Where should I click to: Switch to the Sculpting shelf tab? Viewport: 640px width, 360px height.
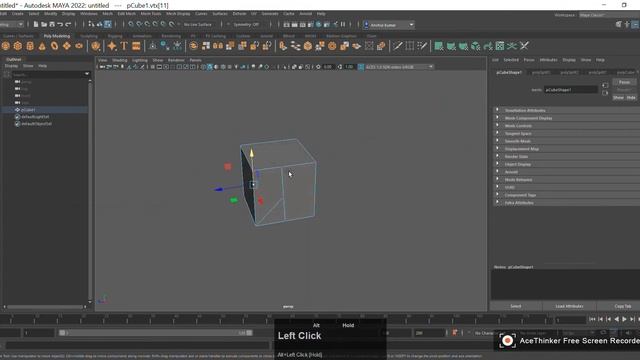pos(89,36)
